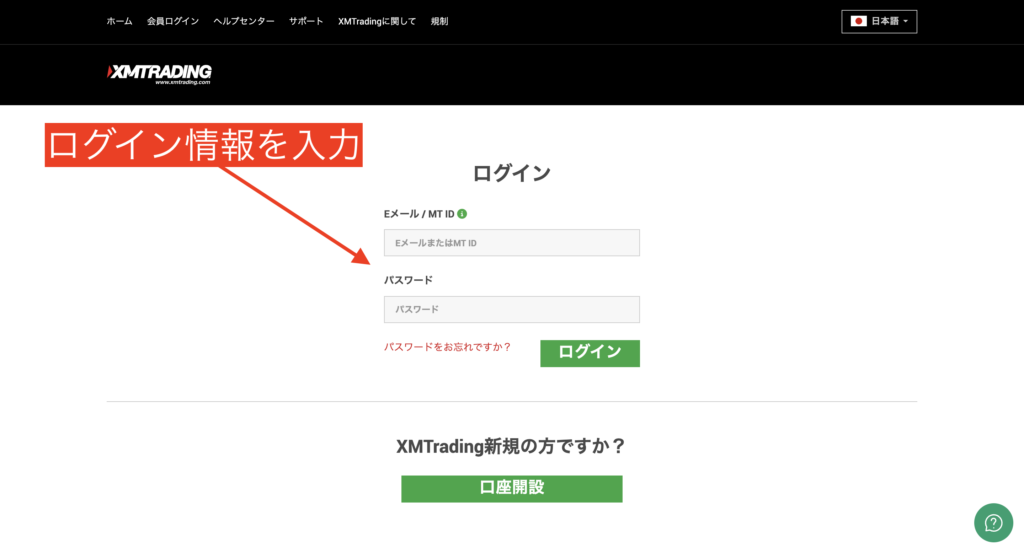Focus the パスワード input field
The height and width of the screenshot is (553, 1024).
(x=511, y=309)
